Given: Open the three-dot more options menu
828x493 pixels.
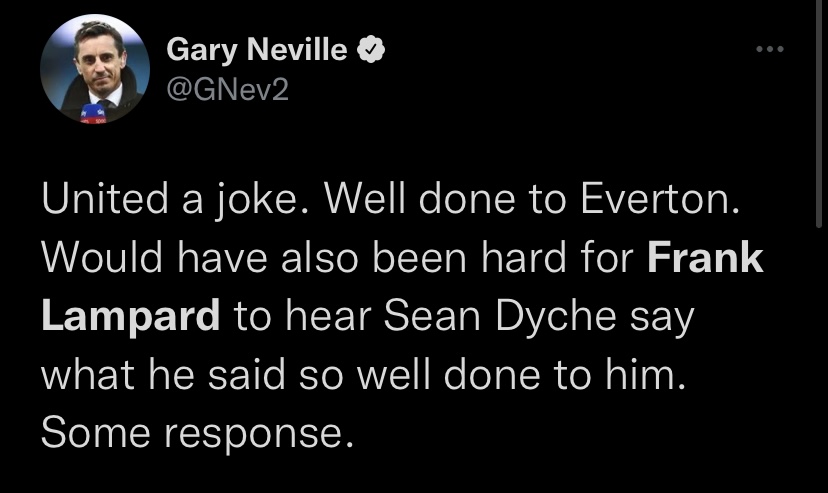Looking at the screenshot, I should click(769, 50).
